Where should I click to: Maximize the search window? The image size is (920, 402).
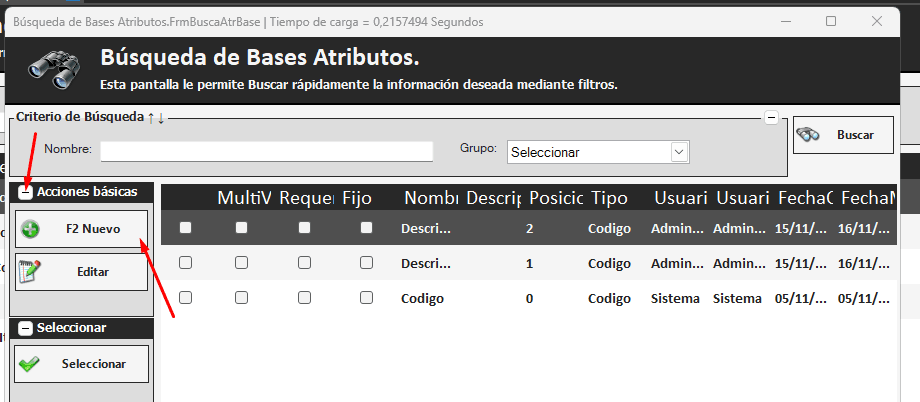831,21
